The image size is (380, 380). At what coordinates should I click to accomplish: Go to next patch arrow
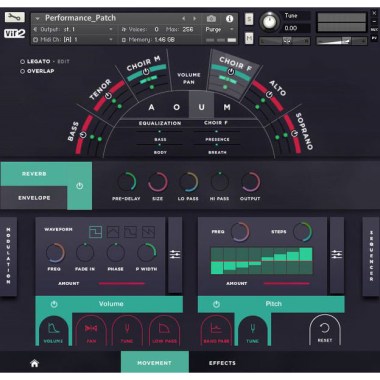(x=195, y=19)
